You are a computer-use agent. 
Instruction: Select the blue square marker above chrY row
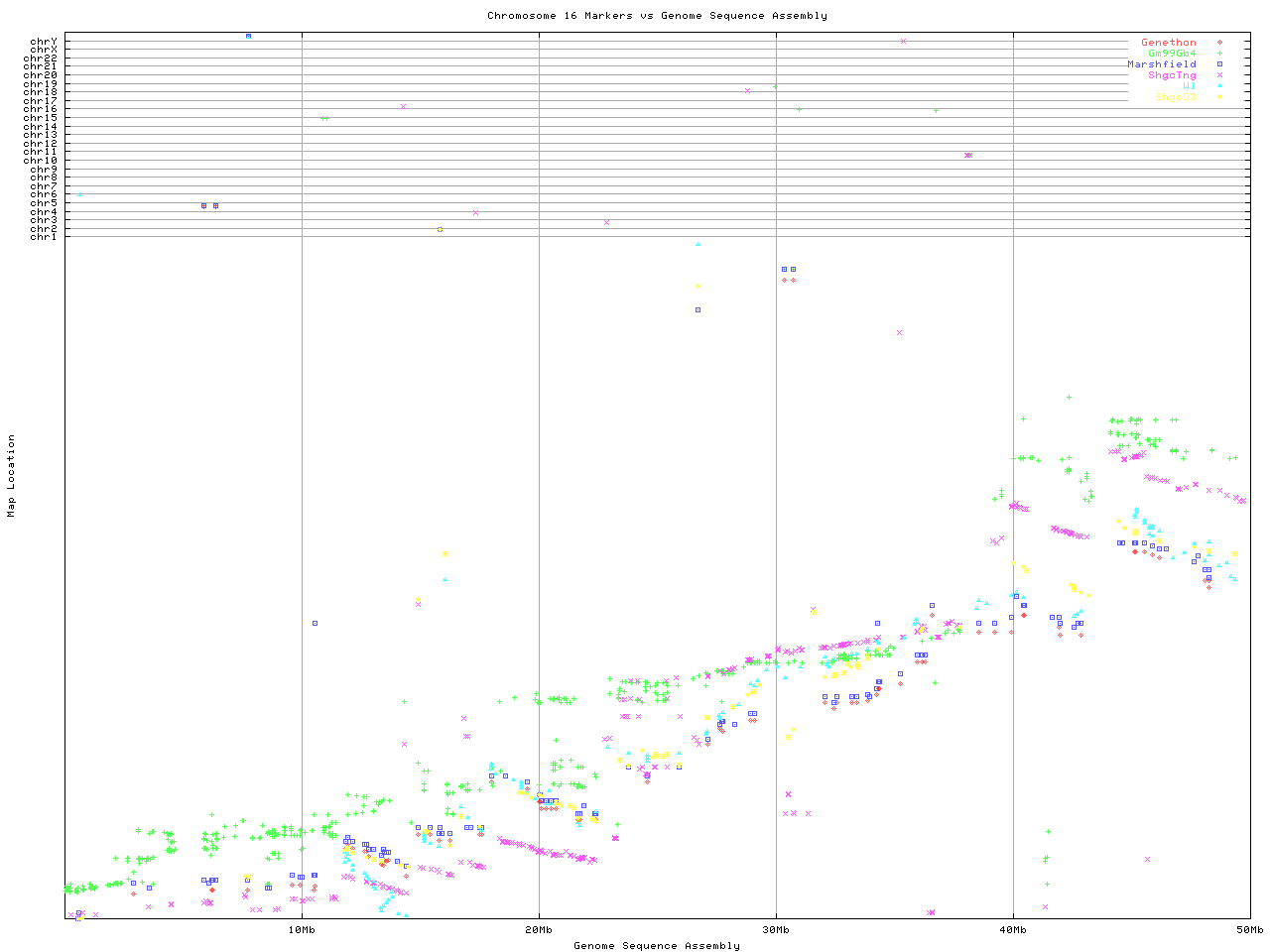tap(248, 36)
